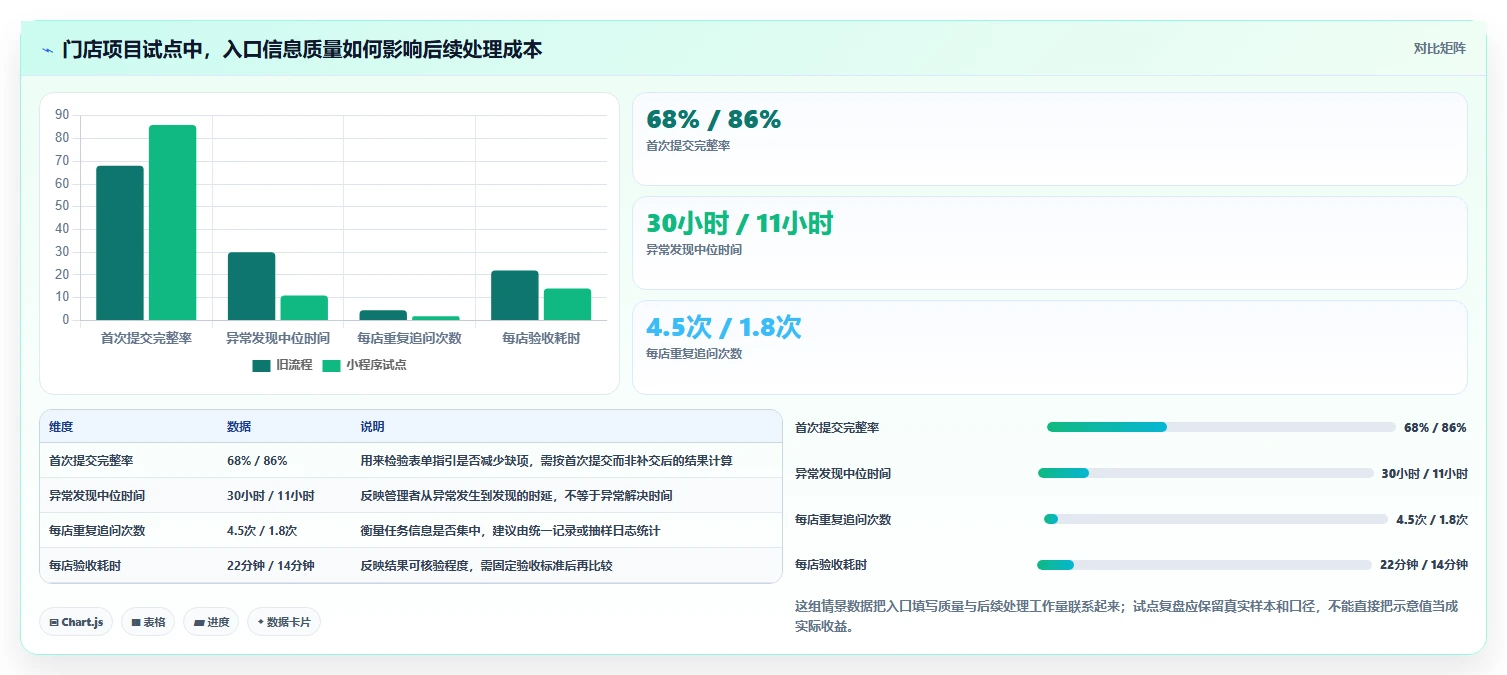This screenshot has height=675, width=1507.
Task: Click the 22分钟 / 14分钟 progress value
Action: pyautogui.click(x=1423, y=565)
